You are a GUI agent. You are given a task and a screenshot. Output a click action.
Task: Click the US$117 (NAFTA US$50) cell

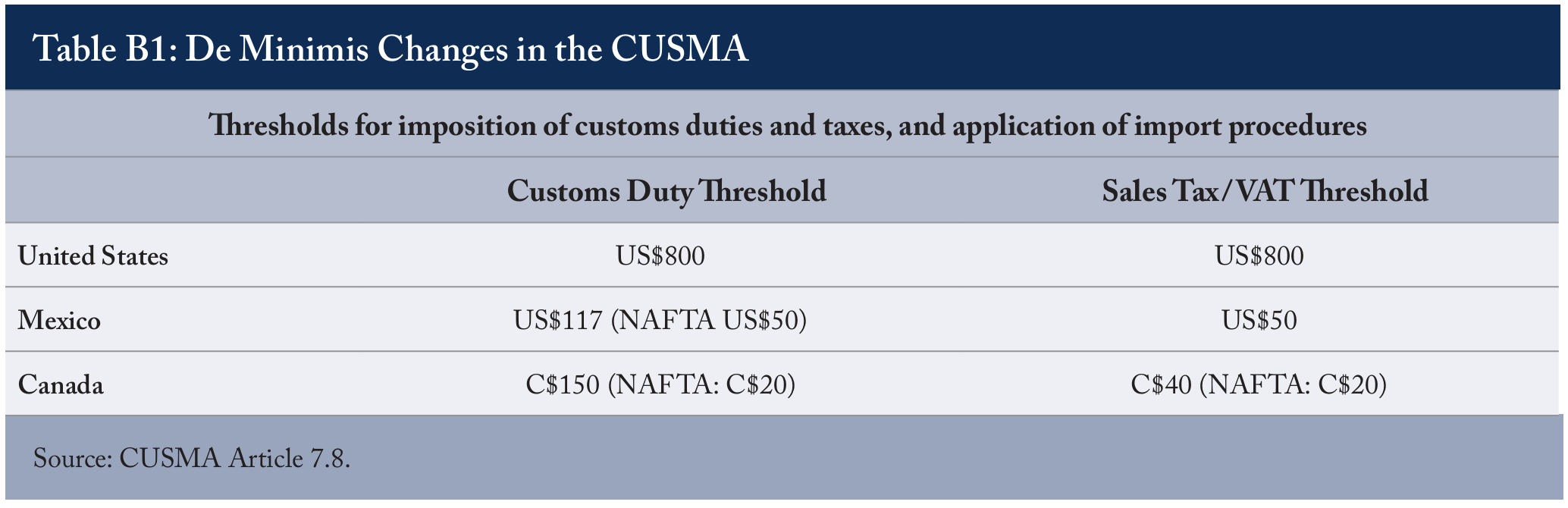click(660, 321)
